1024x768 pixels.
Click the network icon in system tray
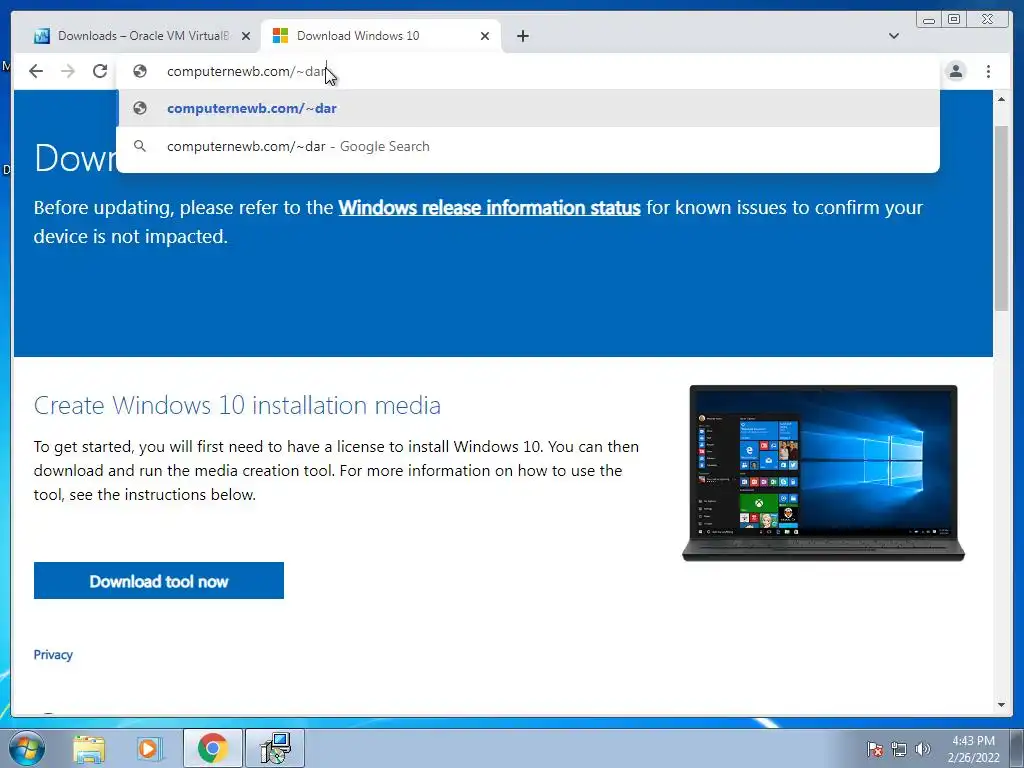899,749
